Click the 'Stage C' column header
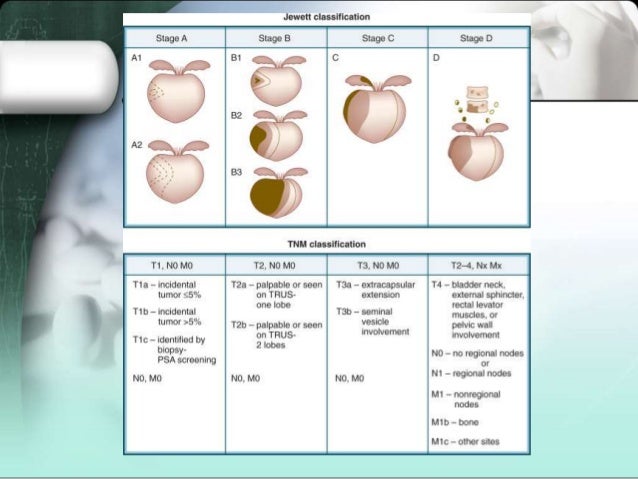The width and height of the screenshot is (638, 479). [x=378, y=38]
